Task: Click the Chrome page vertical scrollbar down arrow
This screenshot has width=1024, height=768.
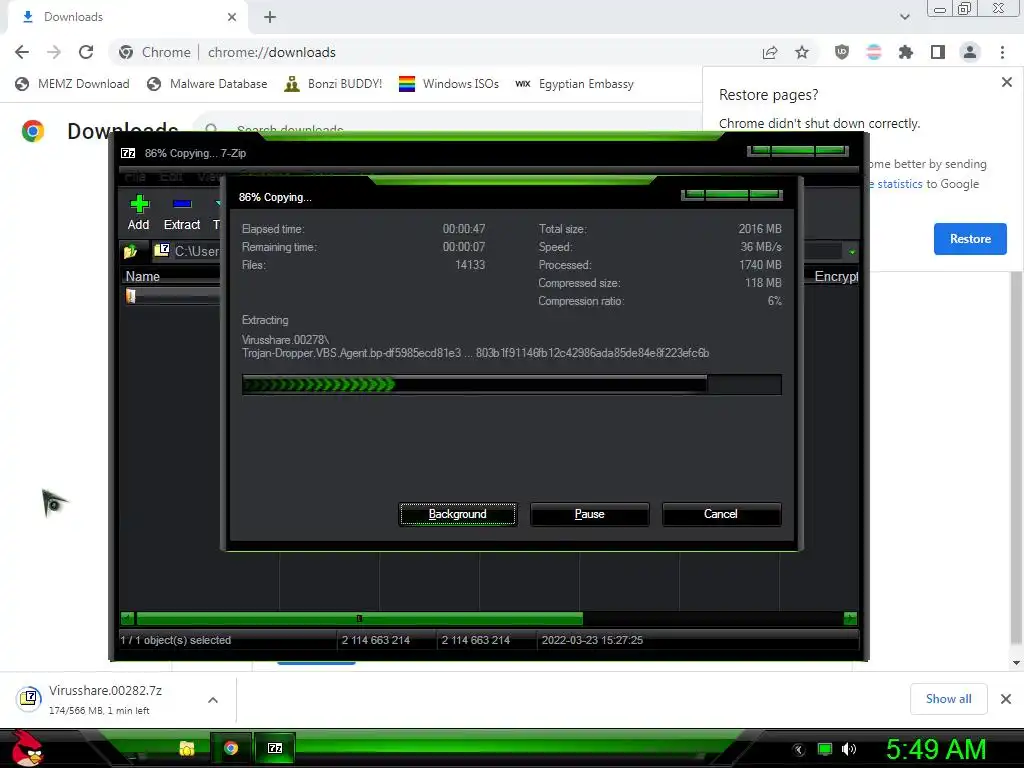Action: click(1016, 663)
